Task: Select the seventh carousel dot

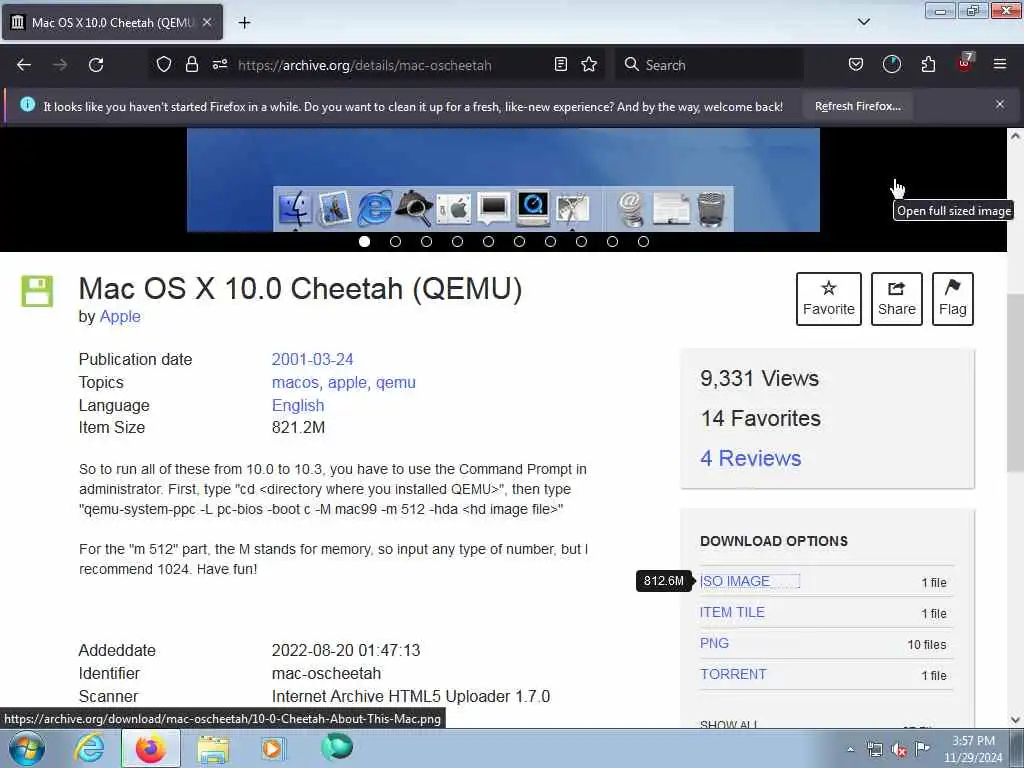Action: [x=551, y=242]
